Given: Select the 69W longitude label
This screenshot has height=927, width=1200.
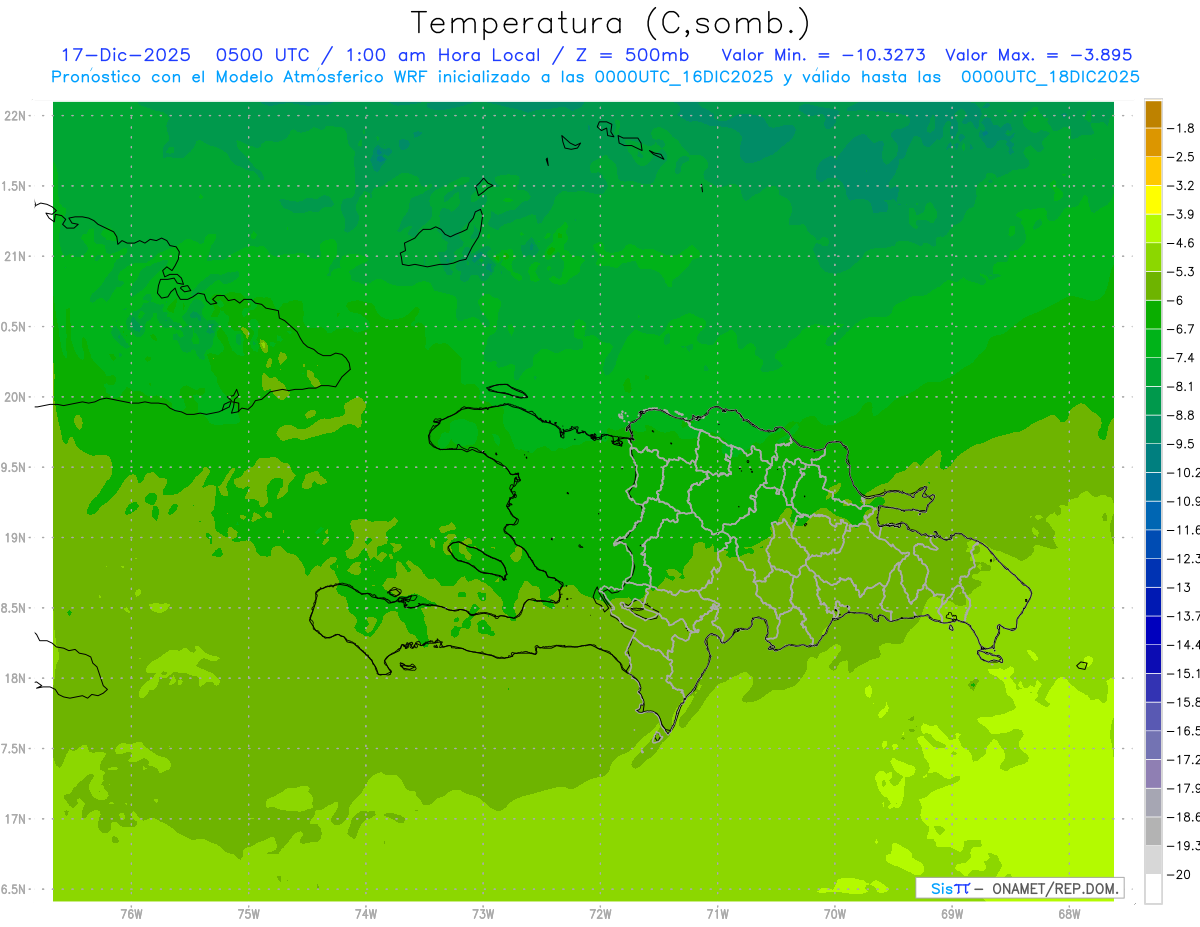Looking at the screenshot, I should coord(952,914).
